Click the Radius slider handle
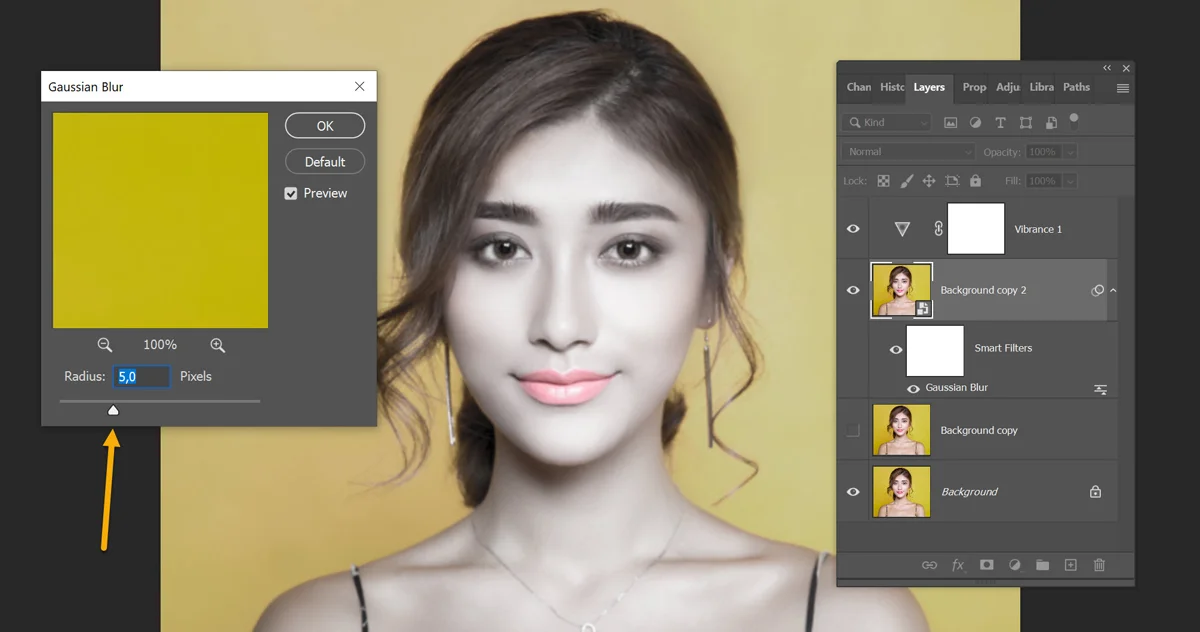The image size is (1200, 632). tap(113, 410)
